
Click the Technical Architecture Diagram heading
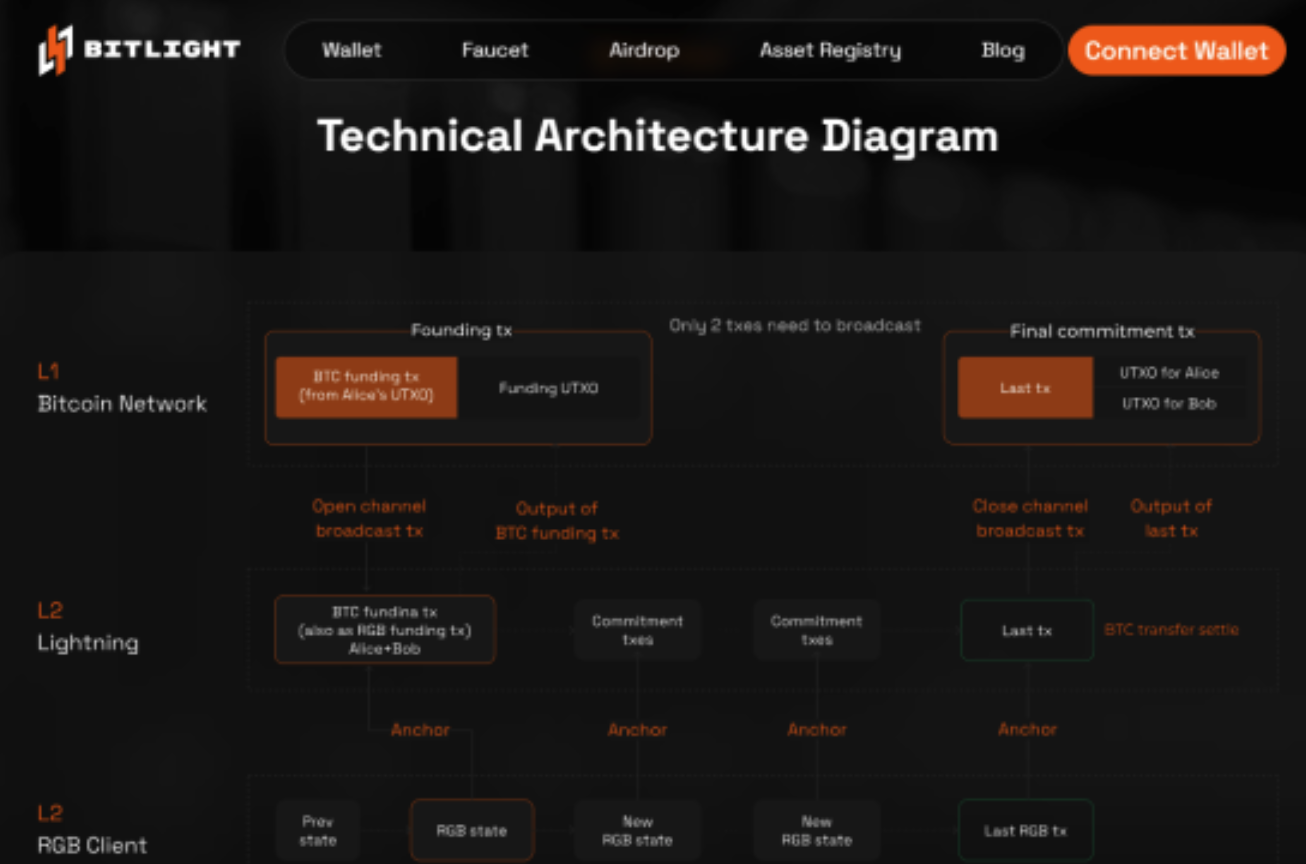click(657, 136)
